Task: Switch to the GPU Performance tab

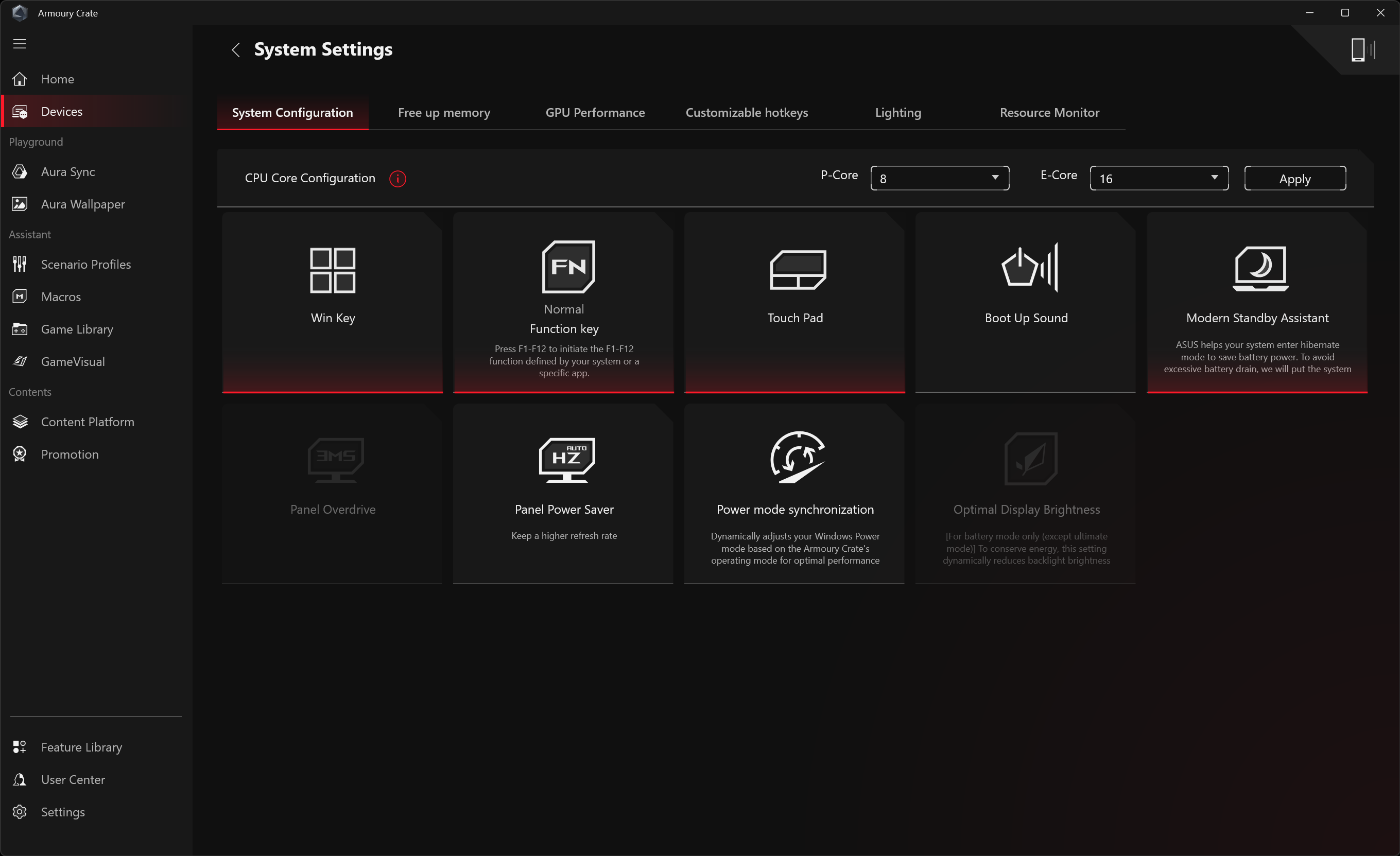Action: tap(595, 112)
